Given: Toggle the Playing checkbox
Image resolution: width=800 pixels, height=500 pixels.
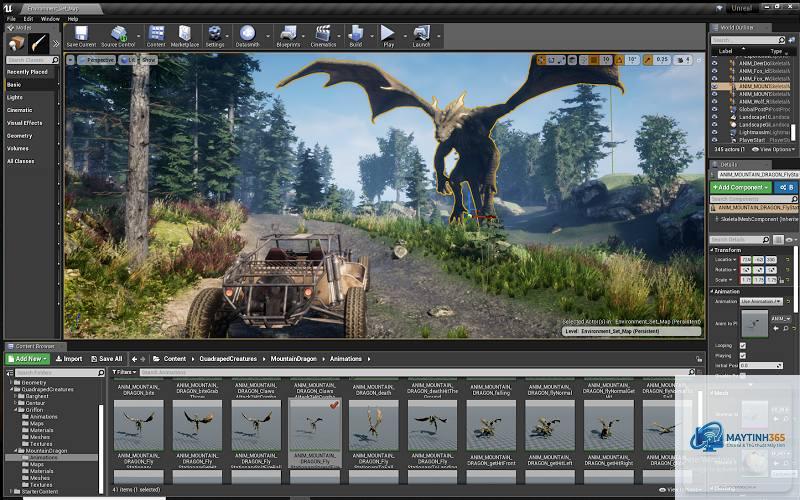Looking at the screenshot, I should (743, 356).
